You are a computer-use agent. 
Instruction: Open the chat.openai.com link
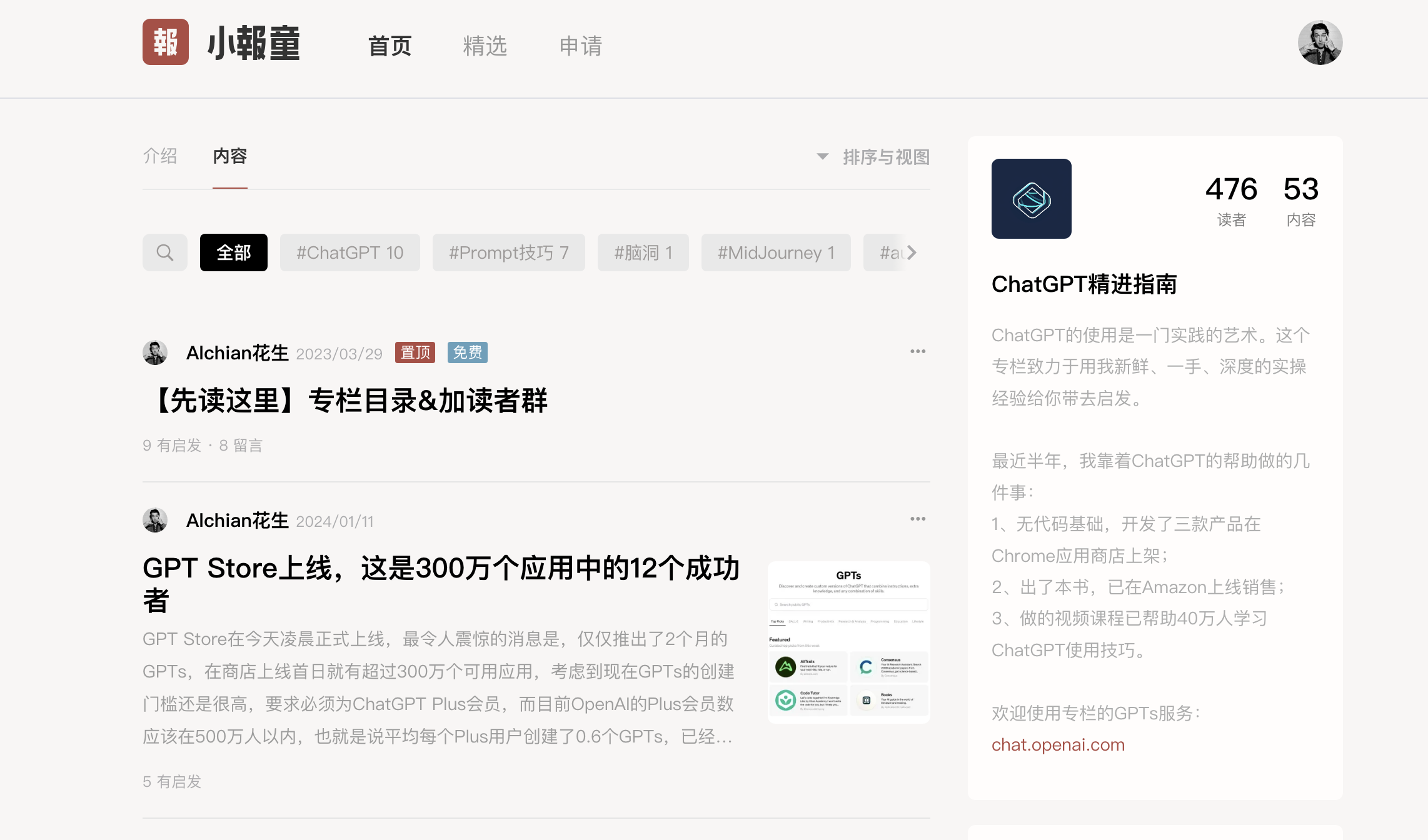tap(1058, 745)
